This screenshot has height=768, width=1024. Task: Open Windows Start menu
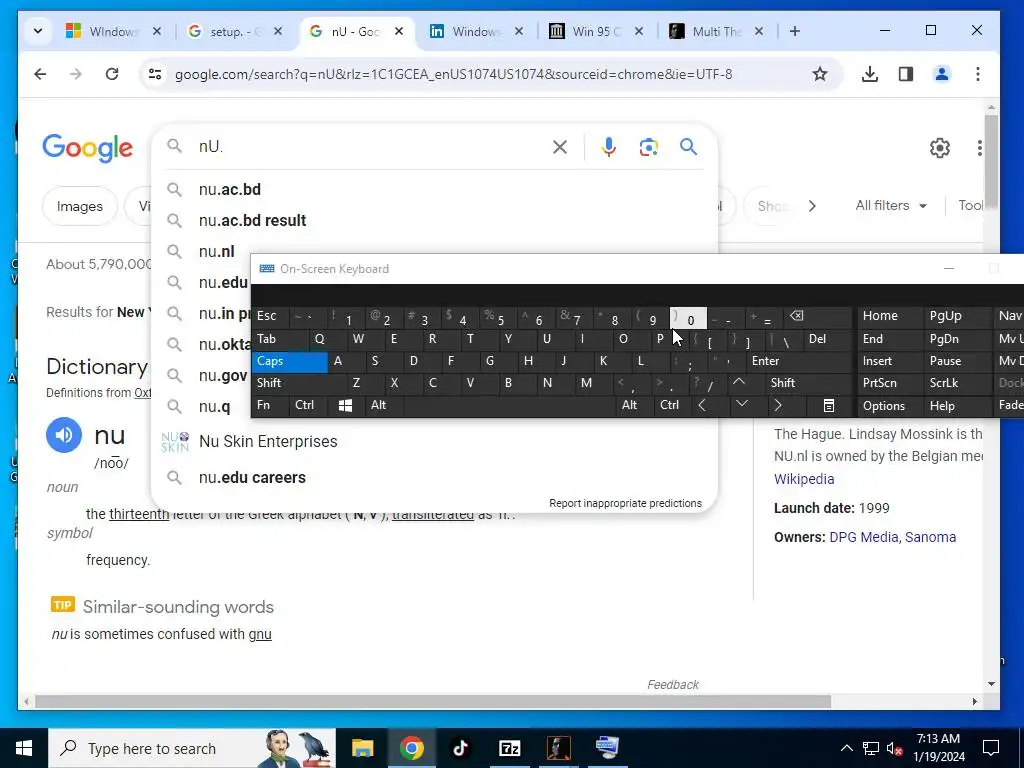(24, 748)
